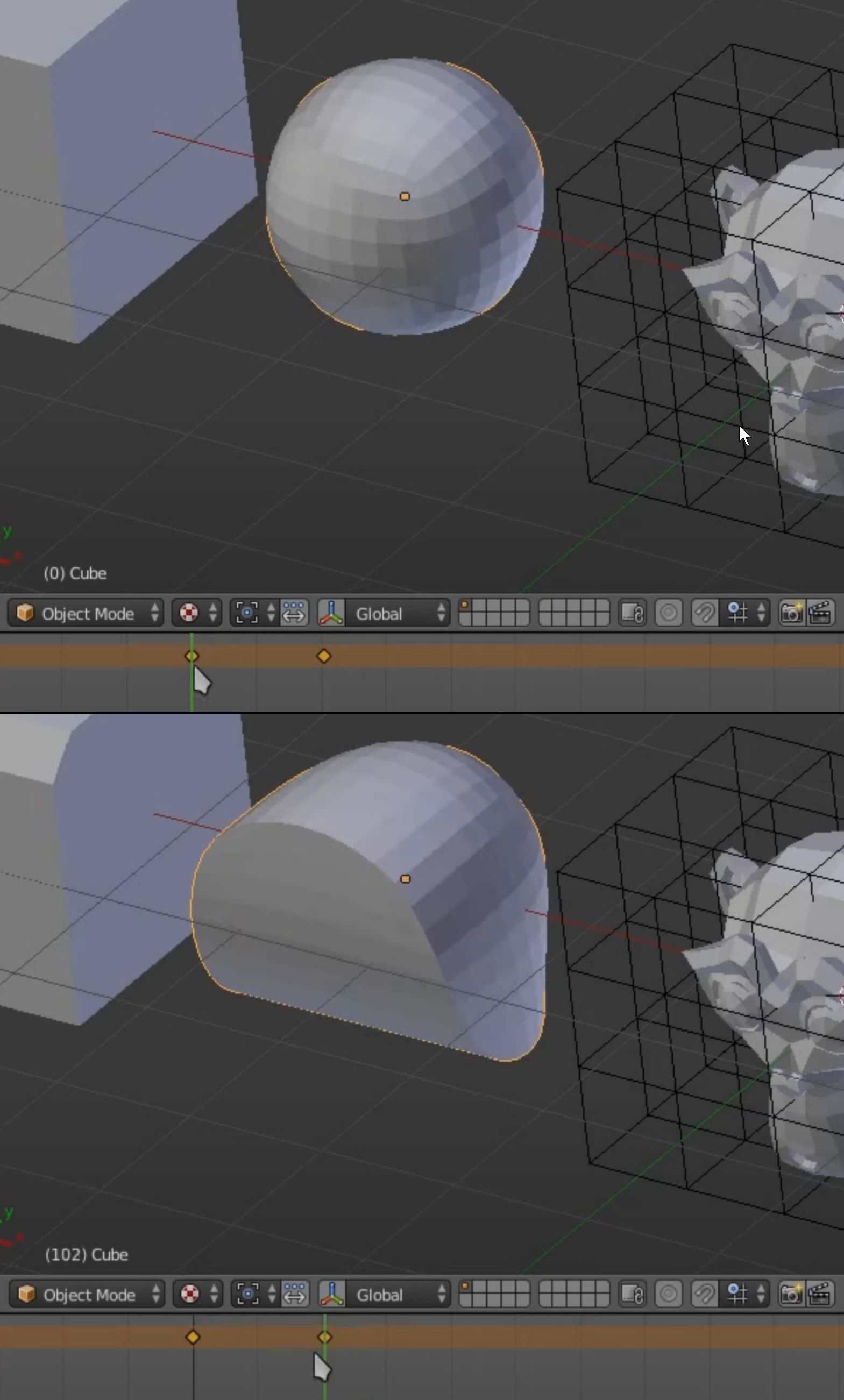Open viewport shading sphere menu in frame 102 view
The image size is (844, 1400).
tap(198, 1295)
